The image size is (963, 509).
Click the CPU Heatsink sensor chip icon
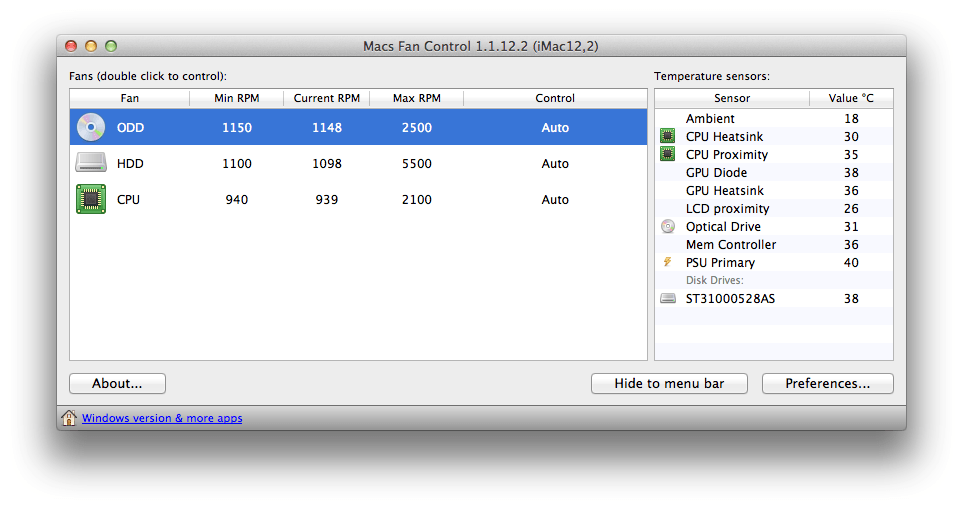tap(668, 136)
